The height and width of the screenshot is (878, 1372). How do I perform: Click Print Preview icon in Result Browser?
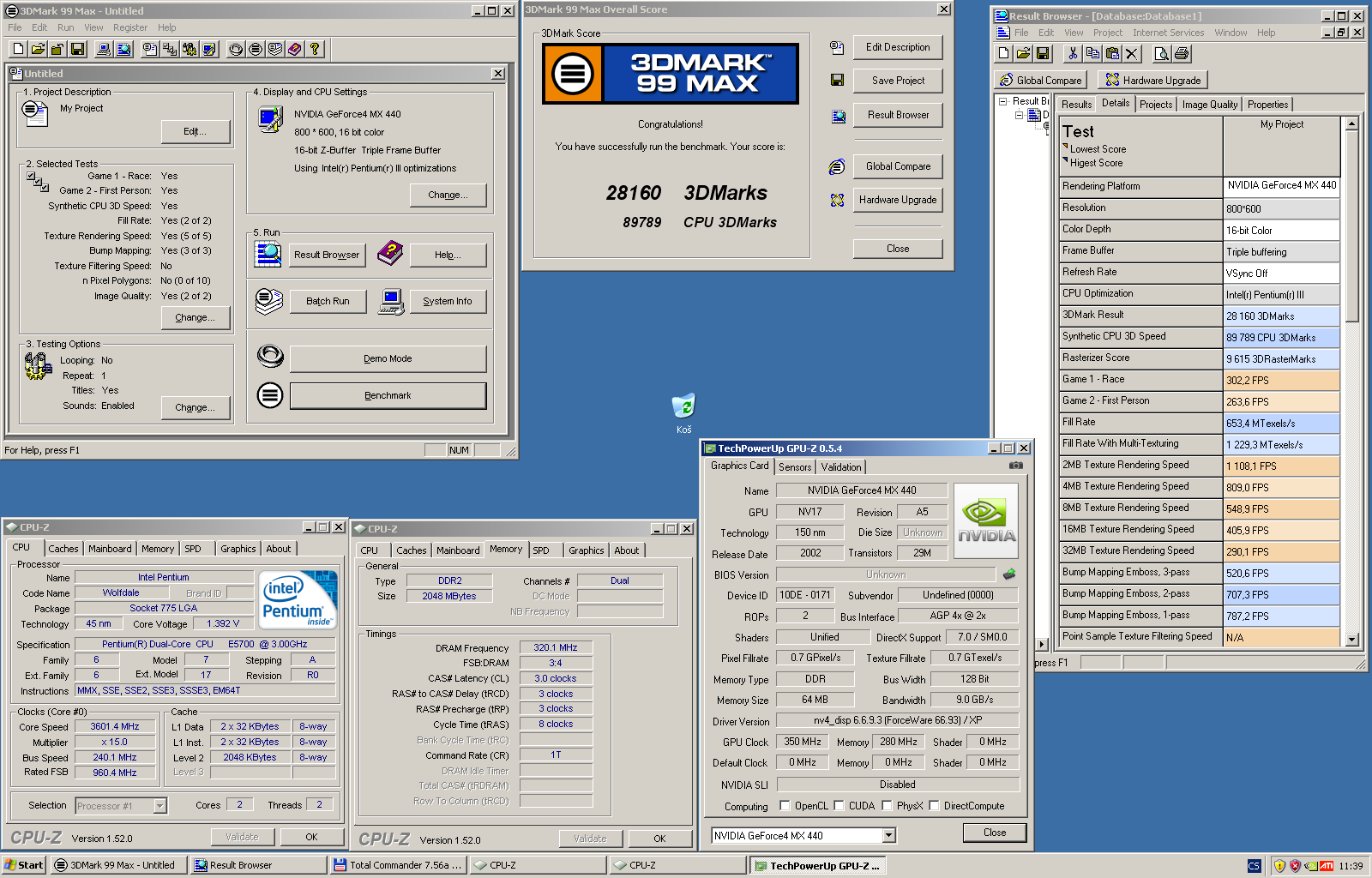[x=1162, y=53]
